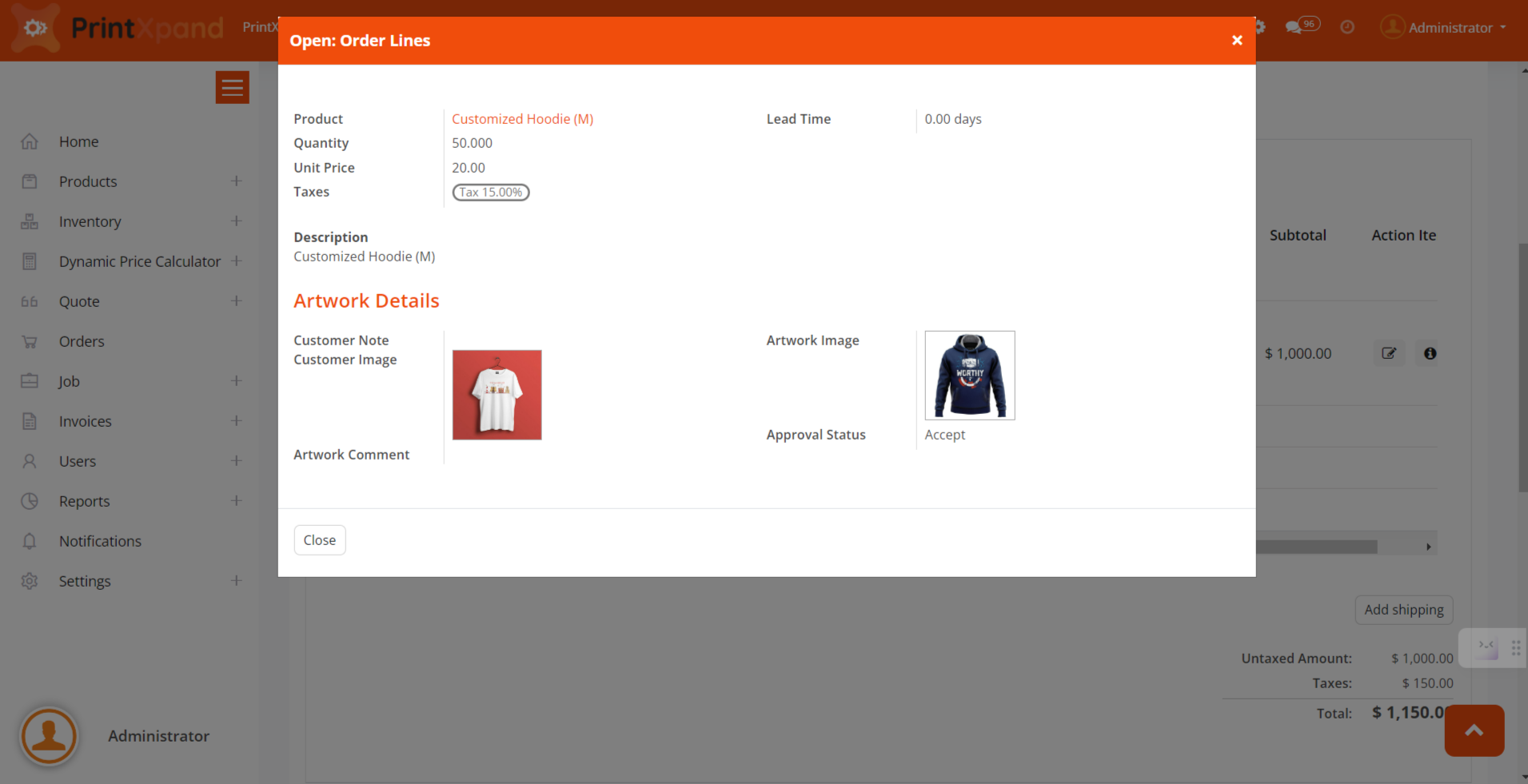Viewport: 1528px width, 784px height.
Task: Click the Add shipping button
Action: tap(1403, 610)
